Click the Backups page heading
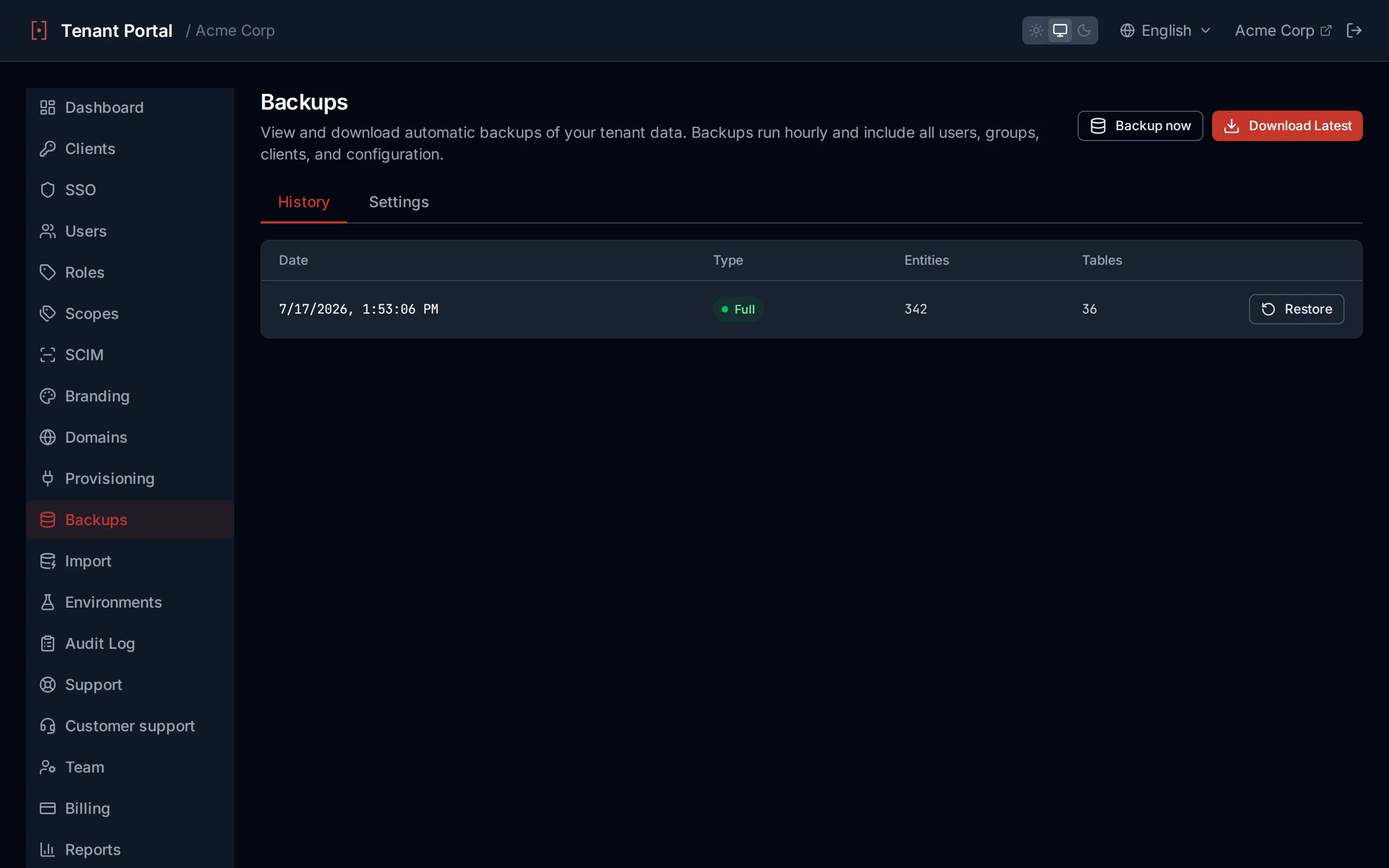The image size is (1389, 868). [304, 102]
